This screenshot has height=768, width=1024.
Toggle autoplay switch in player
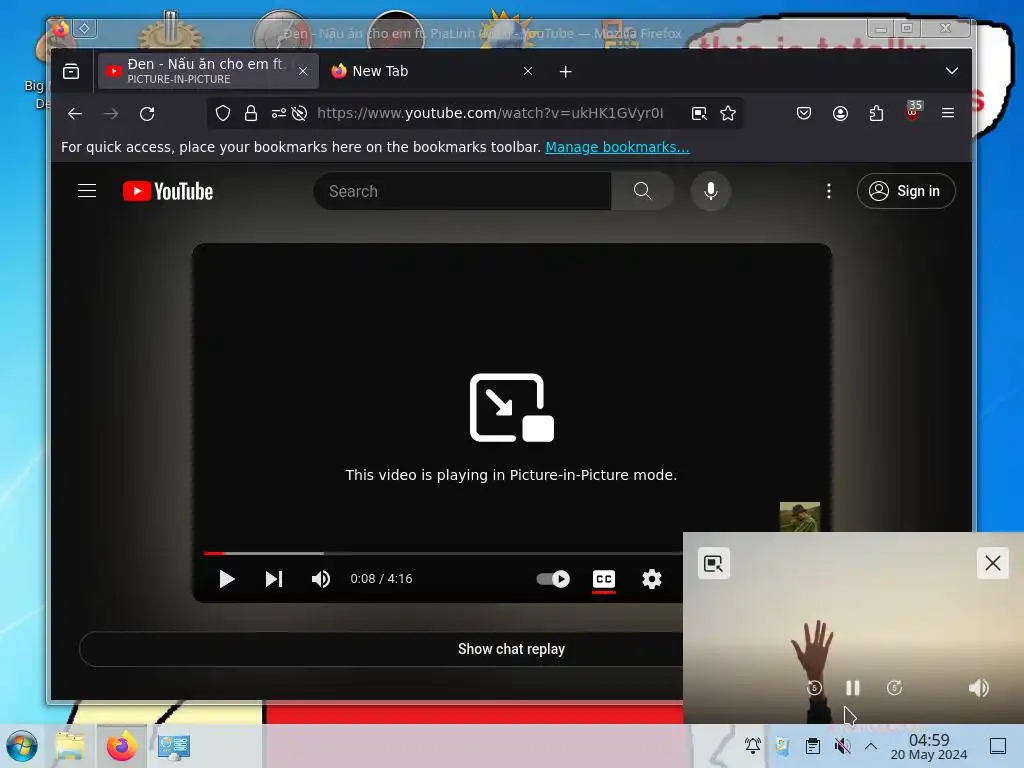(x=553, y=579)
